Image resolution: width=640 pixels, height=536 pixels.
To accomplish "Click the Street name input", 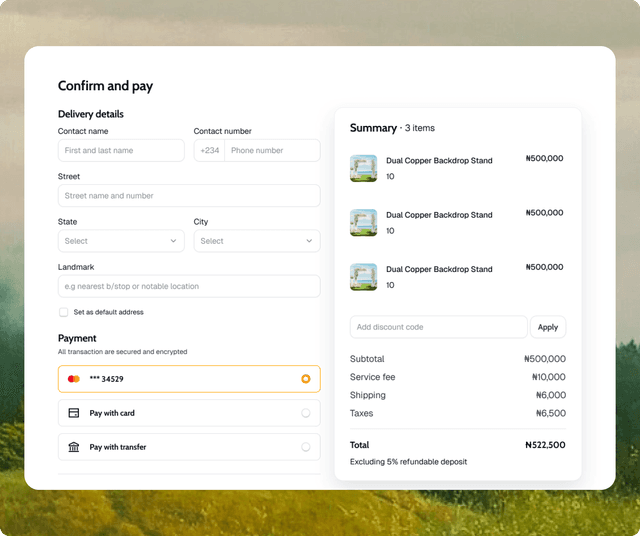I will tap(189, 196).
